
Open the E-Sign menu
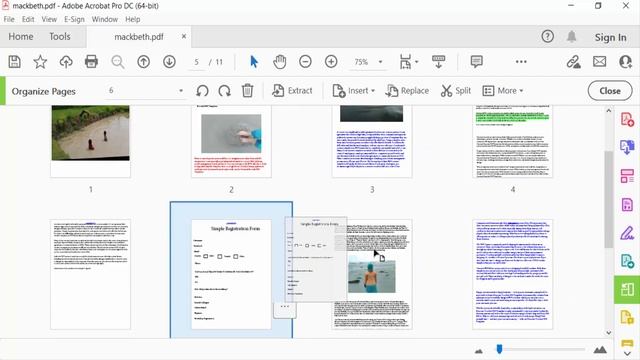tap(74, 19)
